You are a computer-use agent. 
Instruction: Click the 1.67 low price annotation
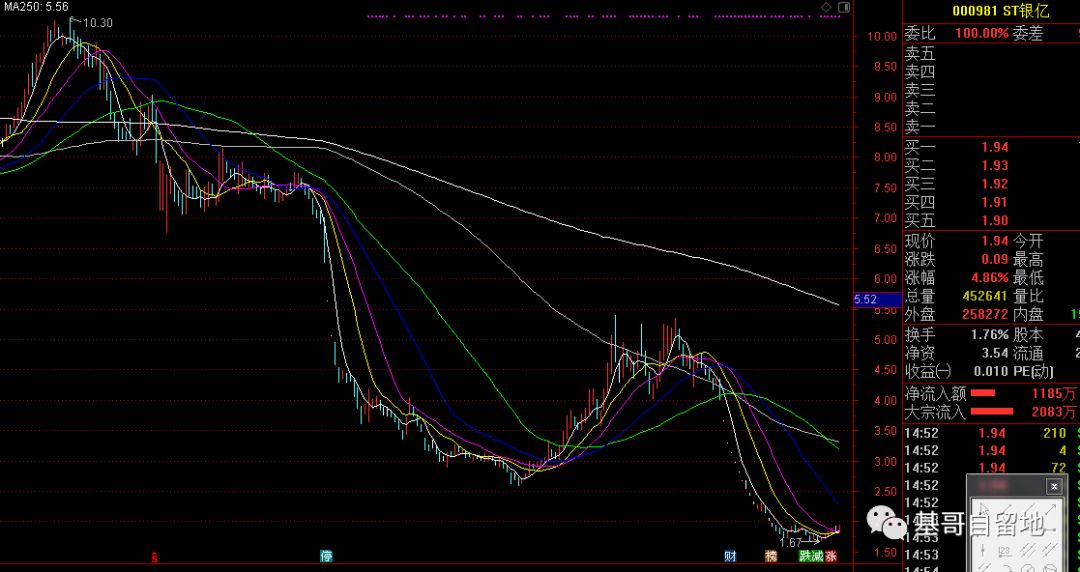pos(791,543)
